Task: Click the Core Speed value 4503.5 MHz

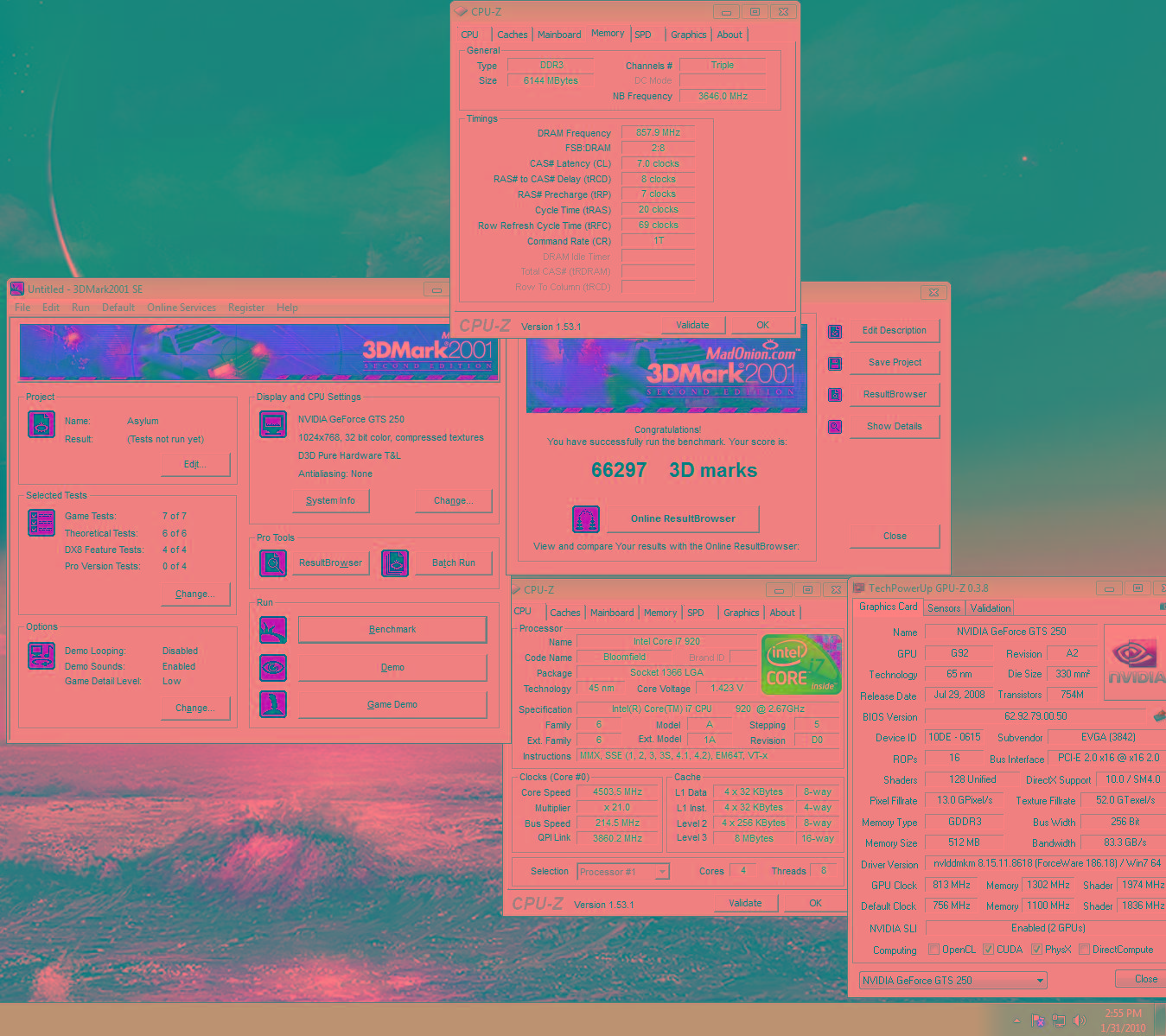Action: coord(617,792)
